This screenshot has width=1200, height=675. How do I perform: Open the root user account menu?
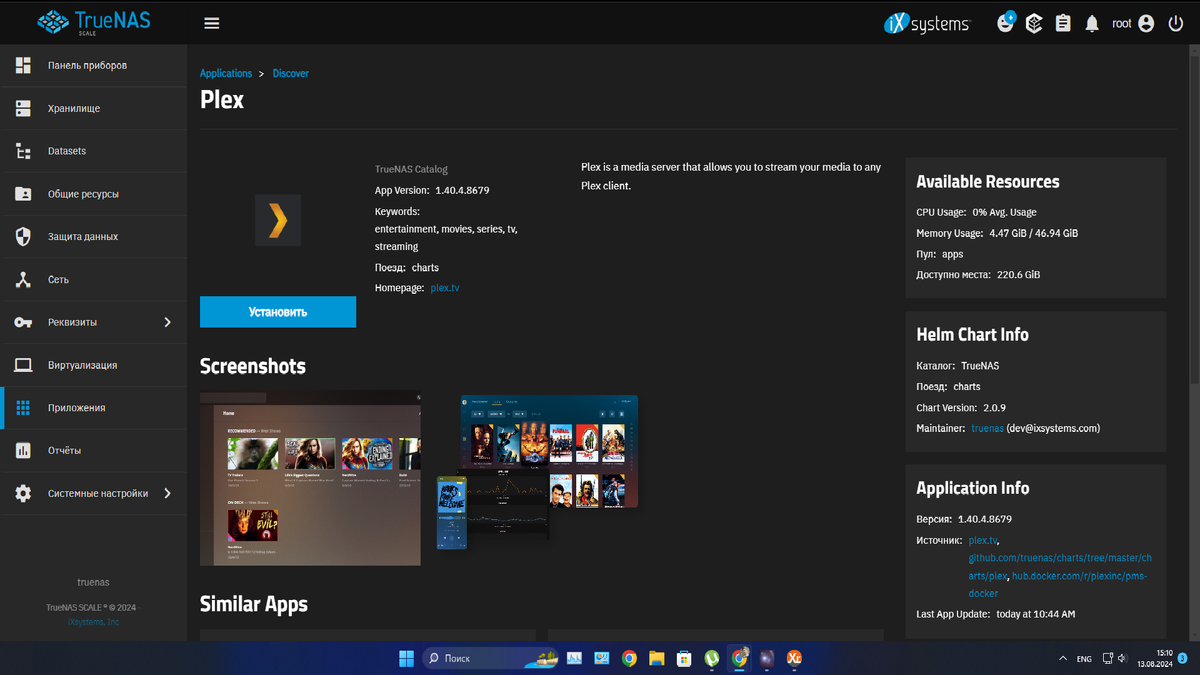click(1133, 23)
